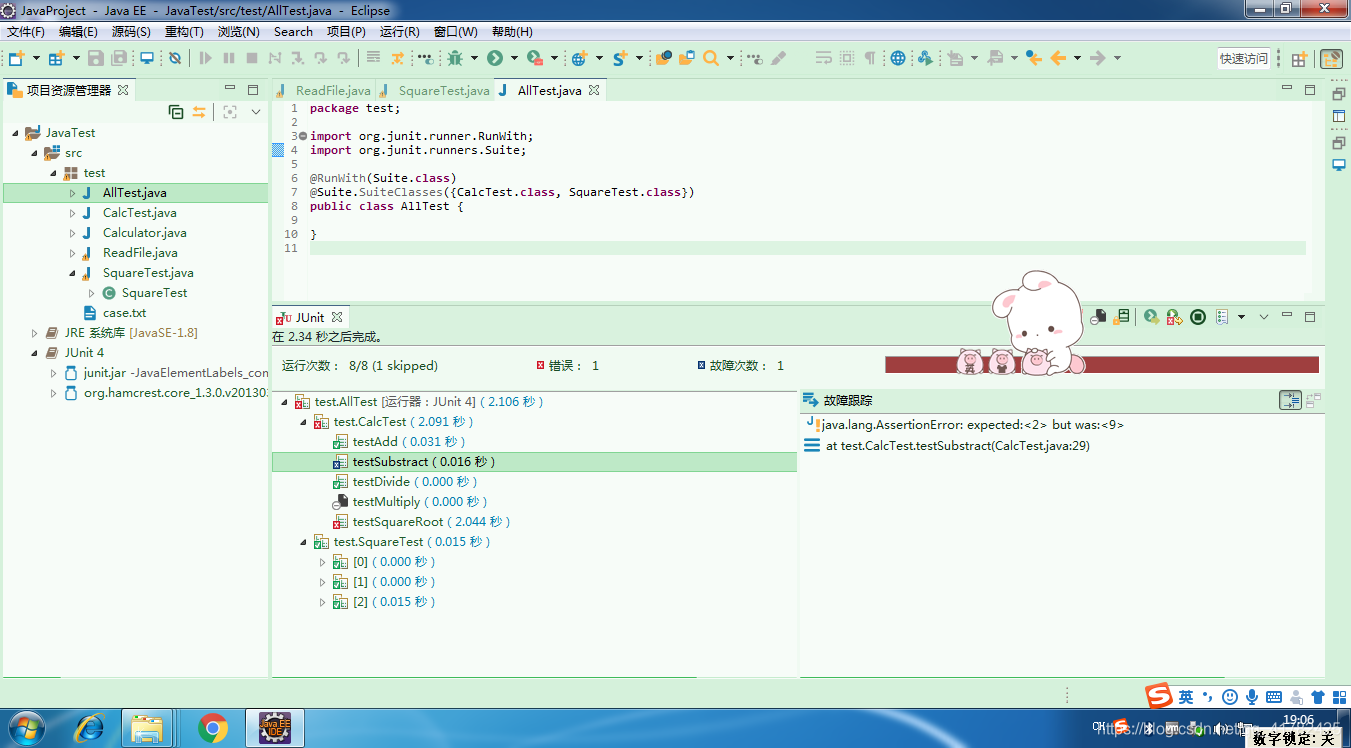Open the Search dropdown arrow
This screenshot has height=748, width=1351.
coord(730,58)
